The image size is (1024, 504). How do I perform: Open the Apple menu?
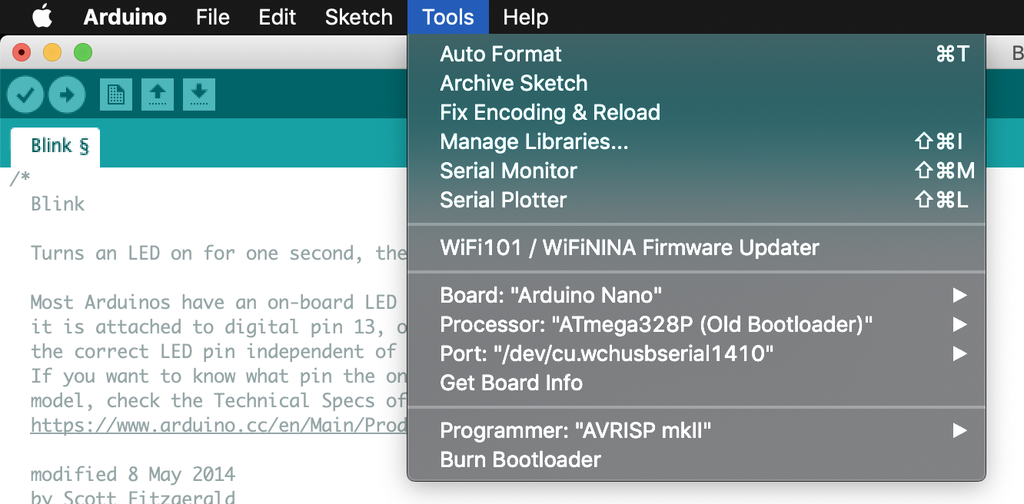click(x=41, y=17)
